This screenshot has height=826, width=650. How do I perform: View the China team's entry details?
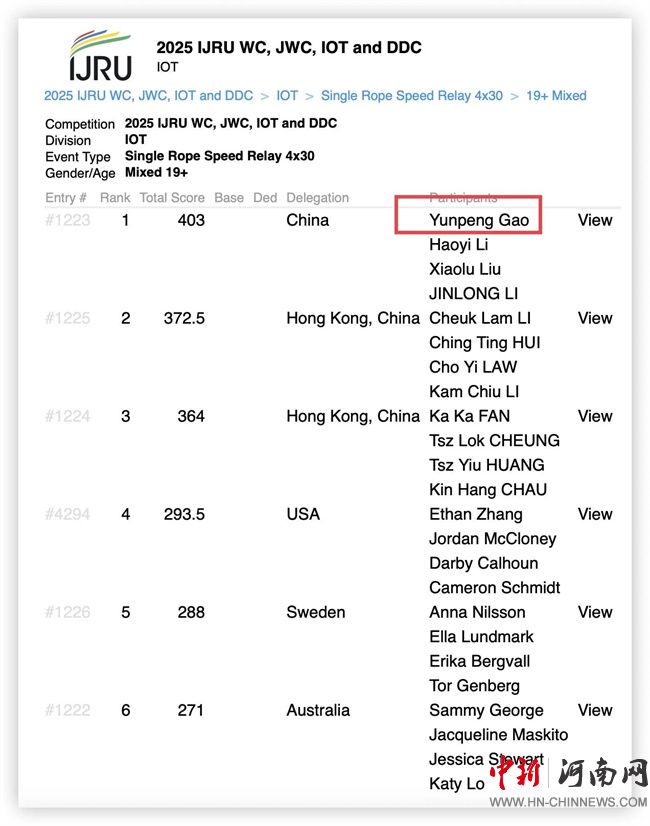(595, 220)
